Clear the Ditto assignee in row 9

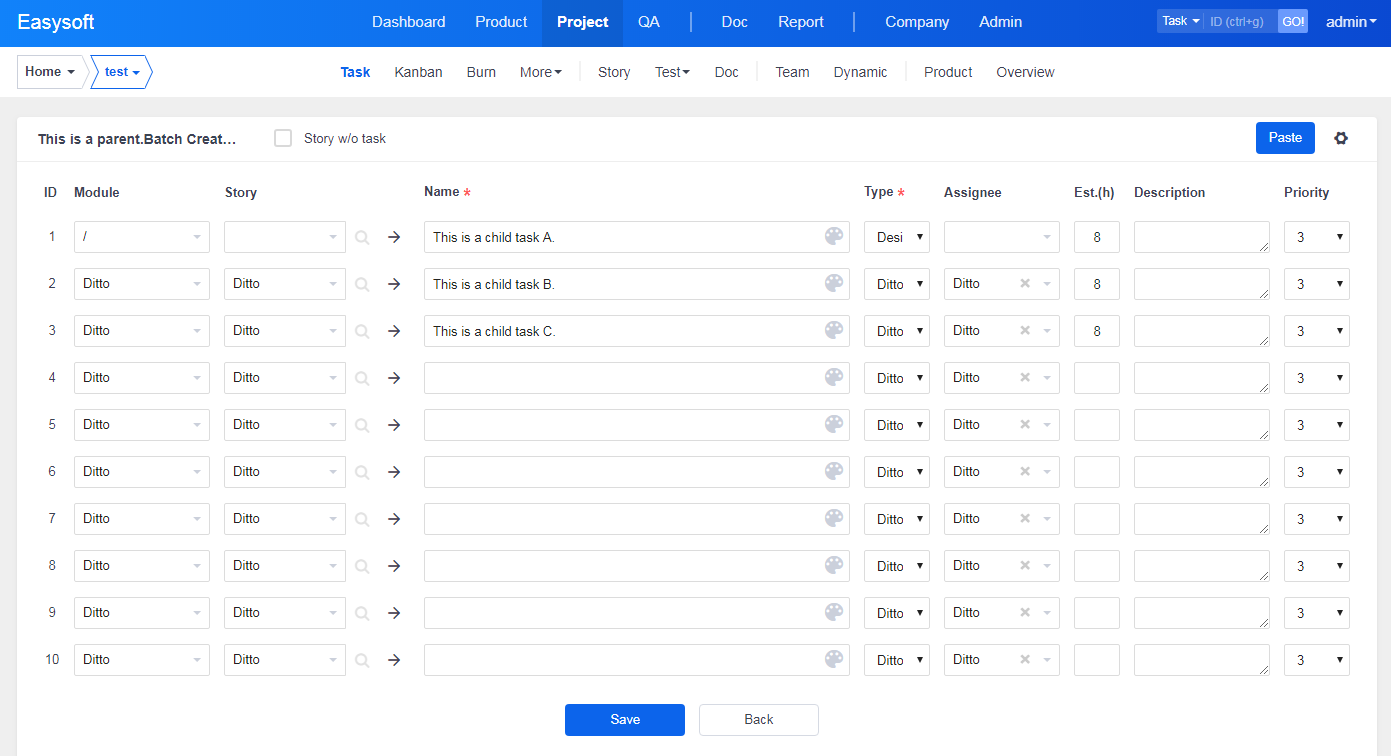point(1024,612)
